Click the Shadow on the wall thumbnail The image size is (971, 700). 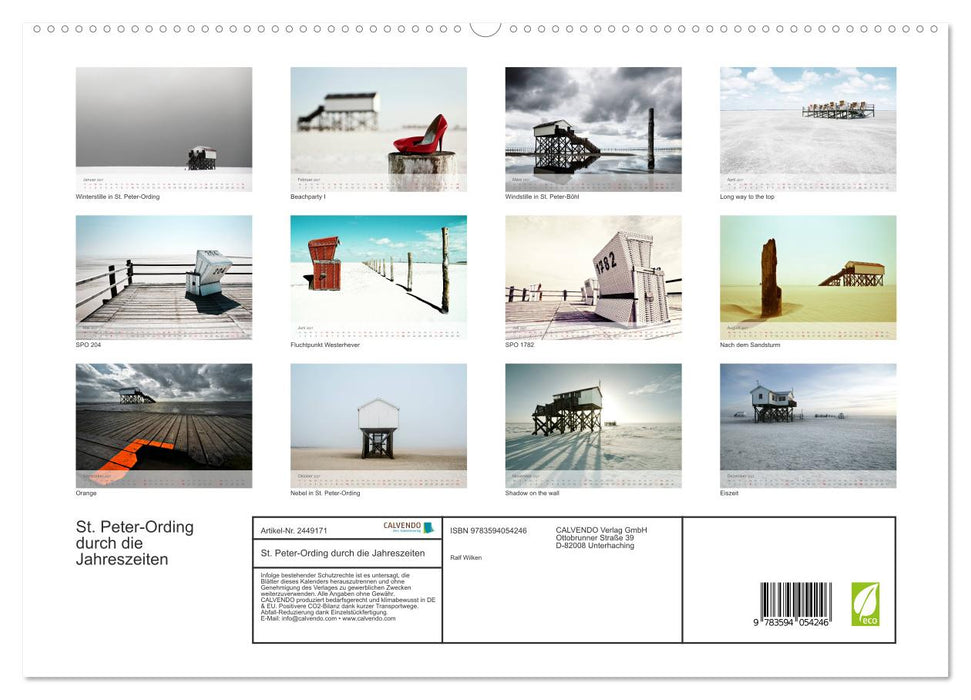593,426
